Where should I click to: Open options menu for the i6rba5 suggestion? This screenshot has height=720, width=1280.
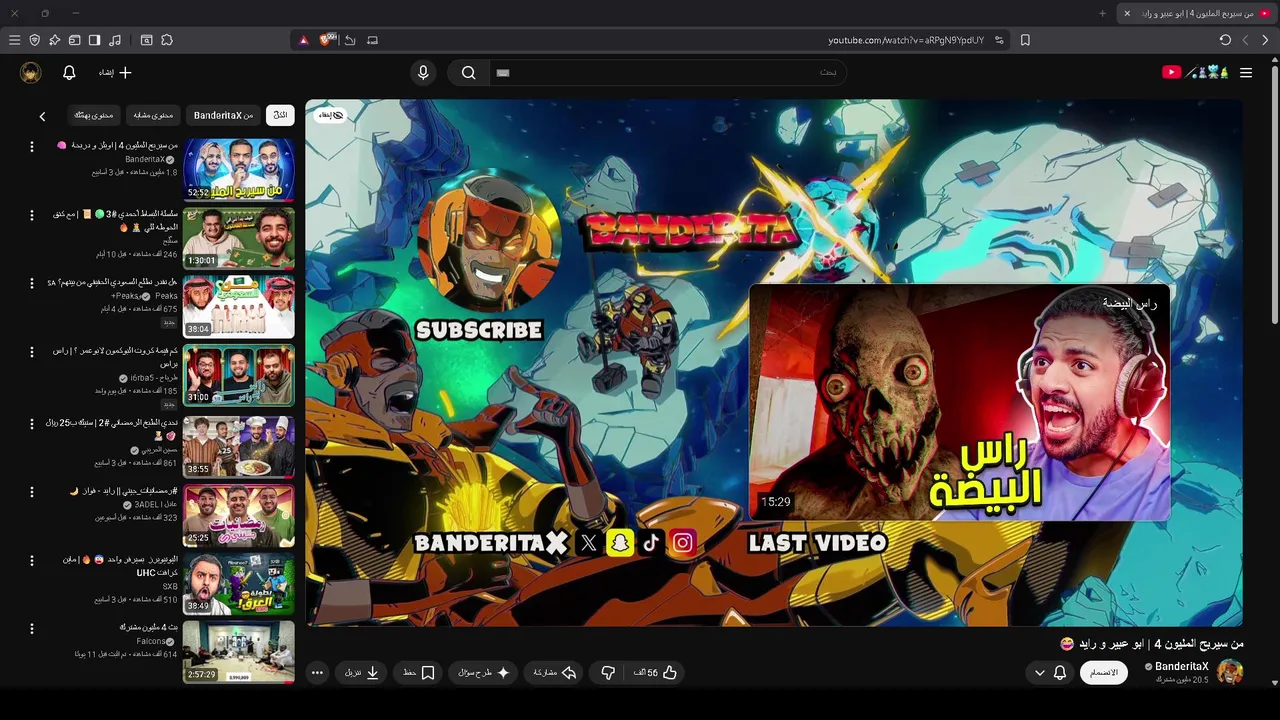point(31,352)
